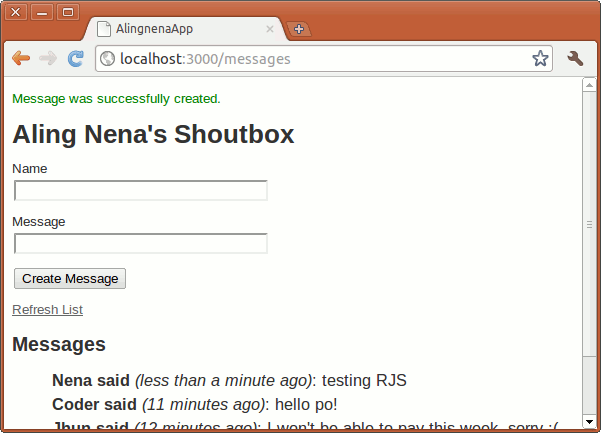Image resolution: width=601 pixels, height=433 pixels.
Task: Focus the Message text field
Action: (140, 243)
